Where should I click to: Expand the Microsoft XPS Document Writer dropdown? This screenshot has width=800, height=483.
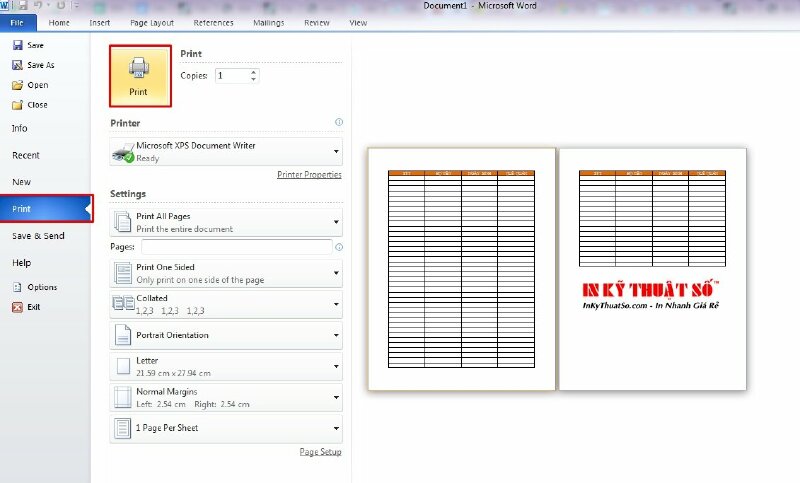click(x=335, y=152)
